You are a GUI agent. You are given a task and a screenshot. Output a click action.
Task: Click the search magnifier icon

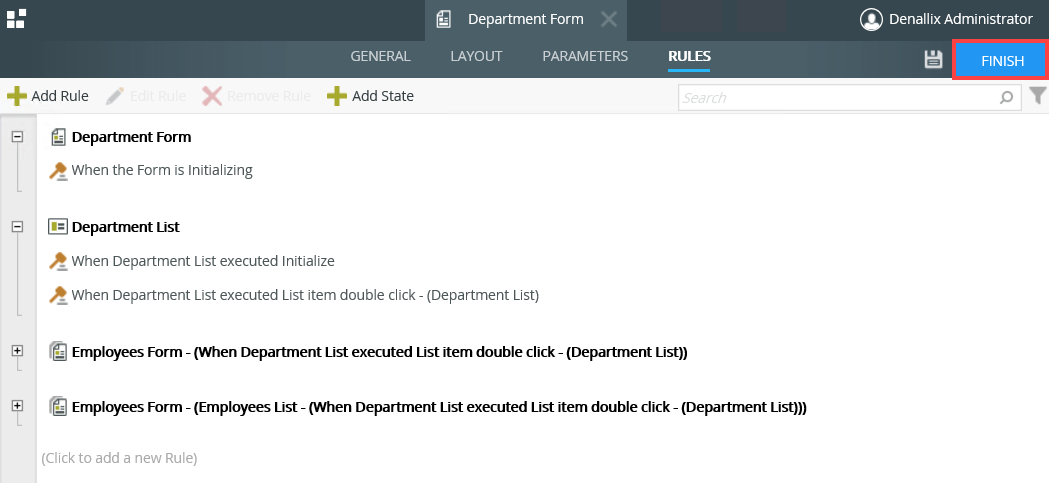(x=1006, y=98)
